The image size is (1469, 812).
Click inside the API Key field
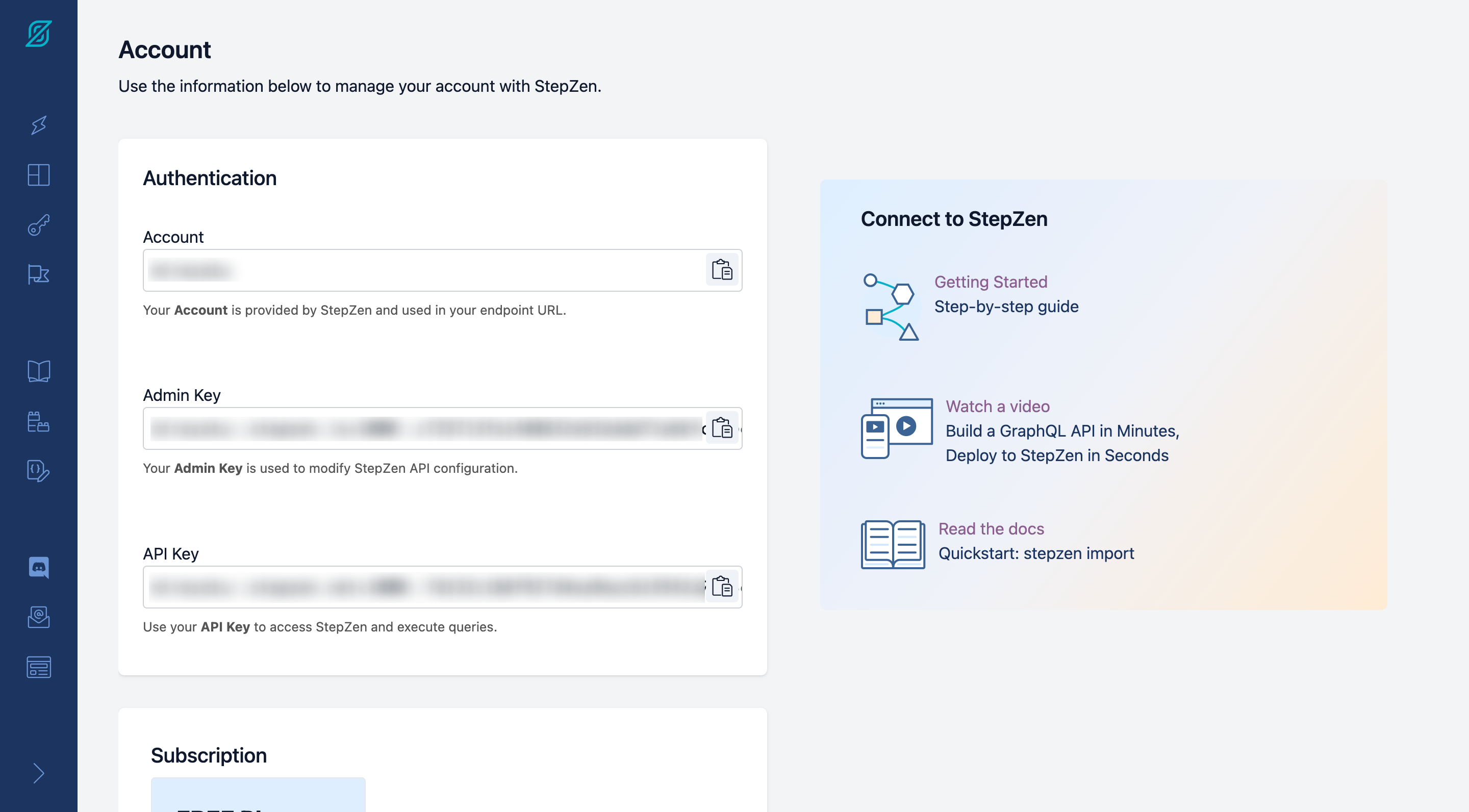tap(422, 587)
